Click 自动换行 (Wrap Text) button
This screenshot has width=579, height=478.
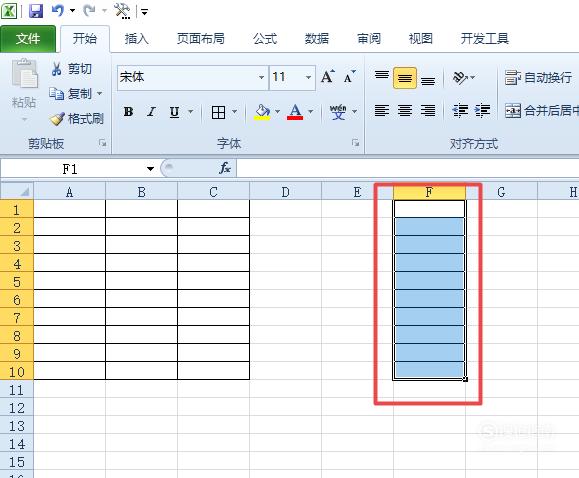[538, 78]
